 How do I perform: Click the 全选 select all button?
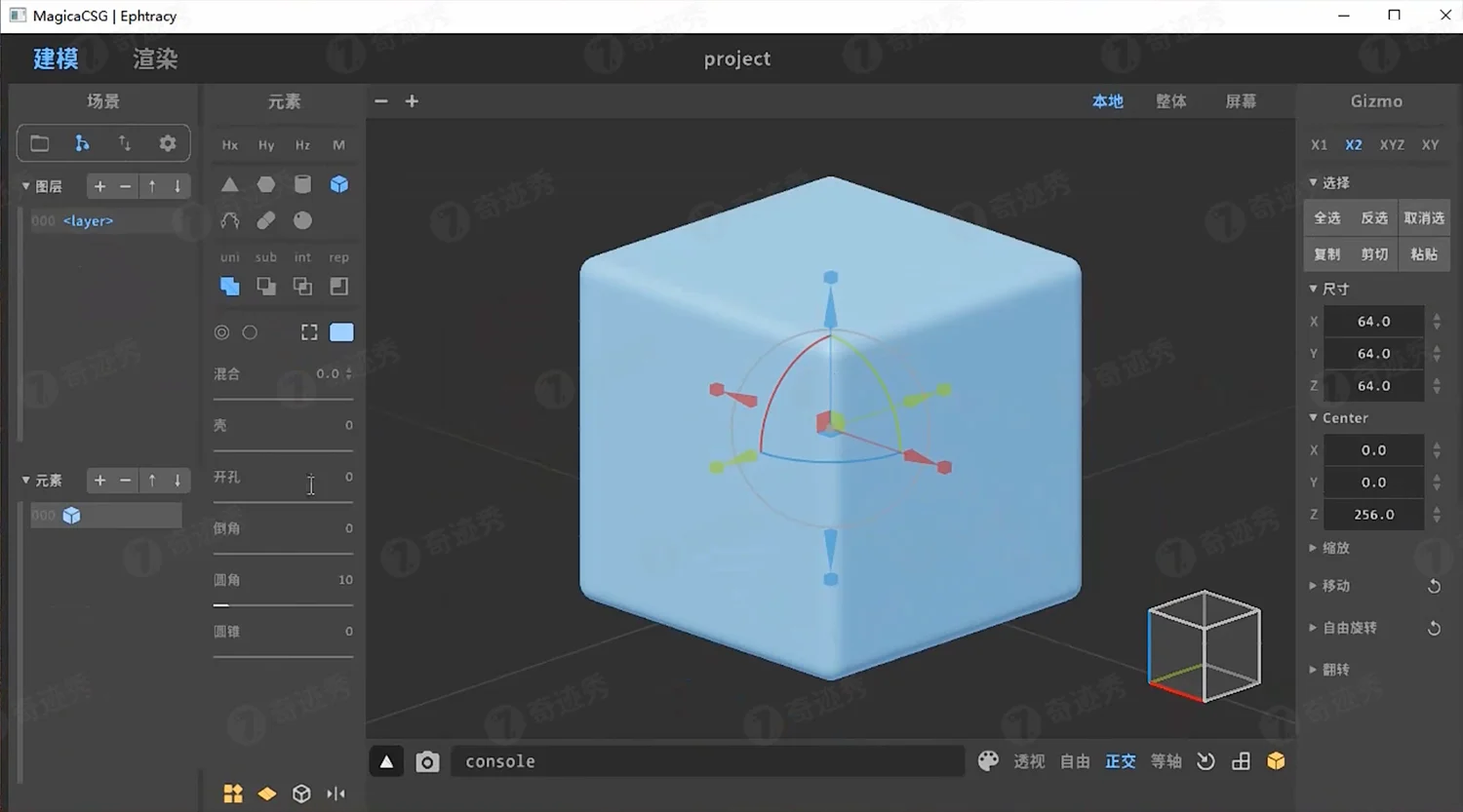click(1326, 217)
